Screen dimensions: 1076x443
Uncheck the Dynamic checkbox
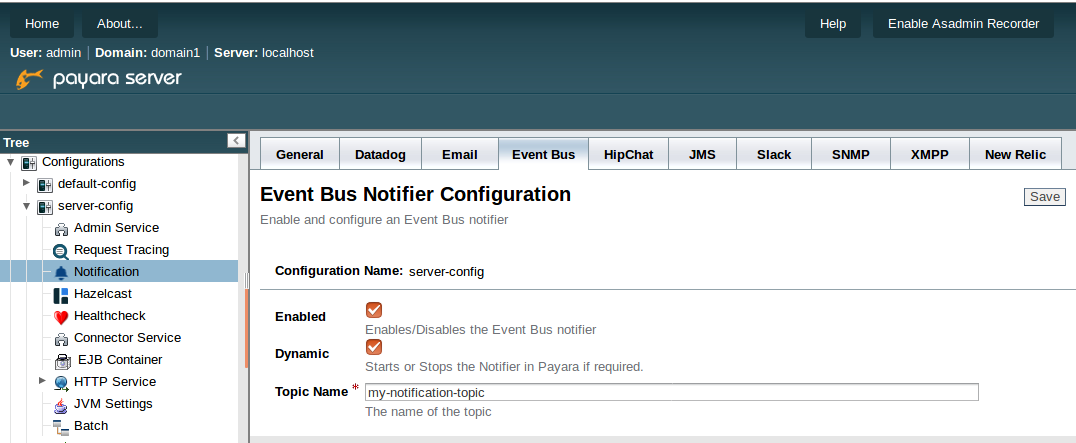[x=374, y=346]
